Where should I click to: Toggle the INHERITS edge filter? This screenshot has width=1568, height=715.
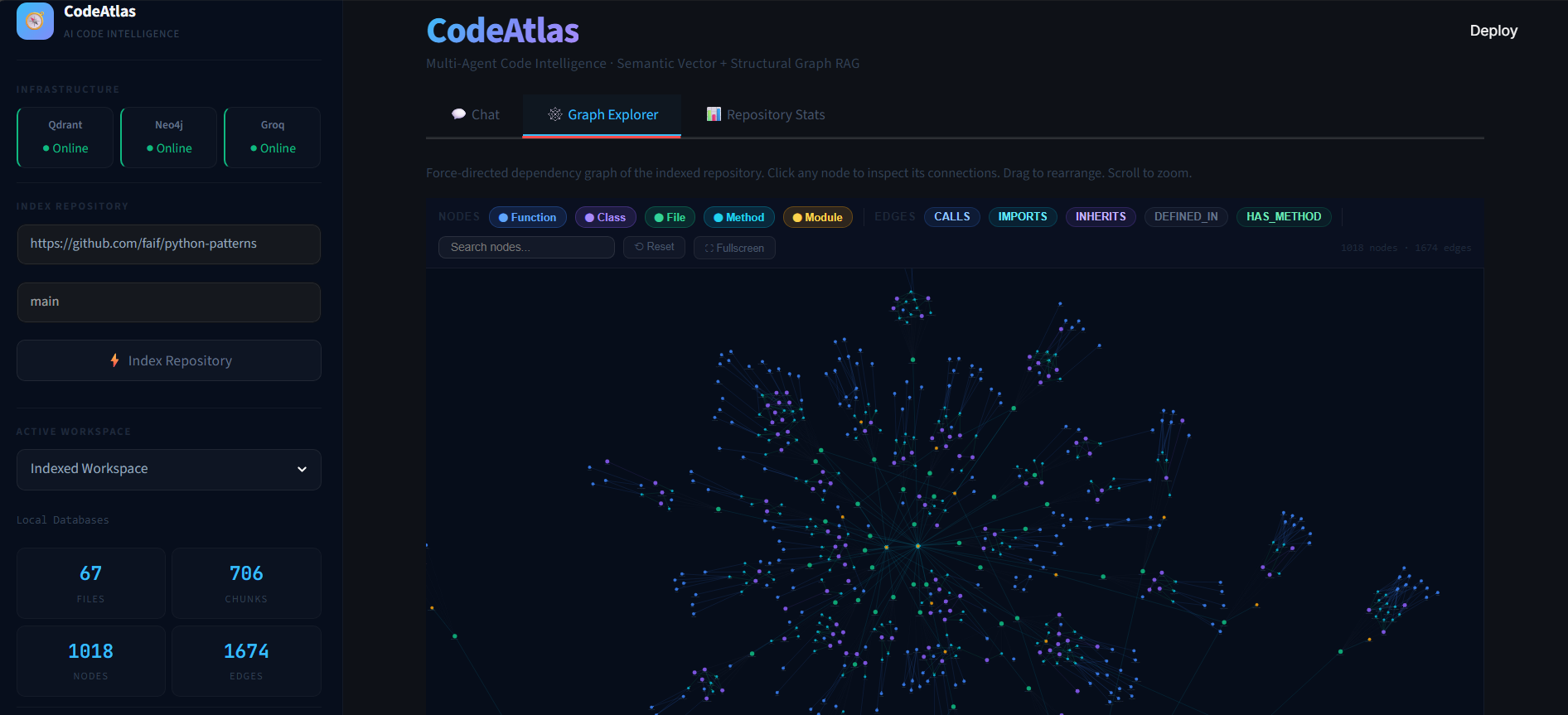[1101, 216]
